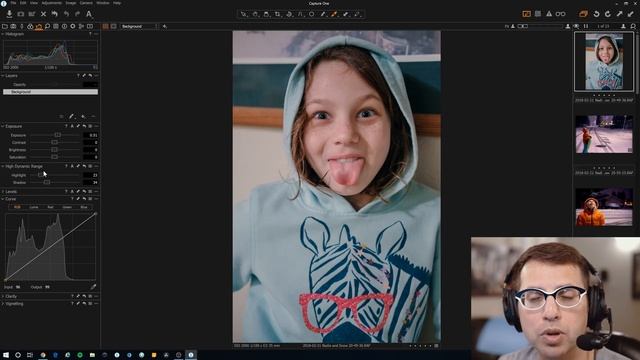The height and width of the screenshot is (360, 640).
Task: Open the Camera menu
Action: [86, 3]
